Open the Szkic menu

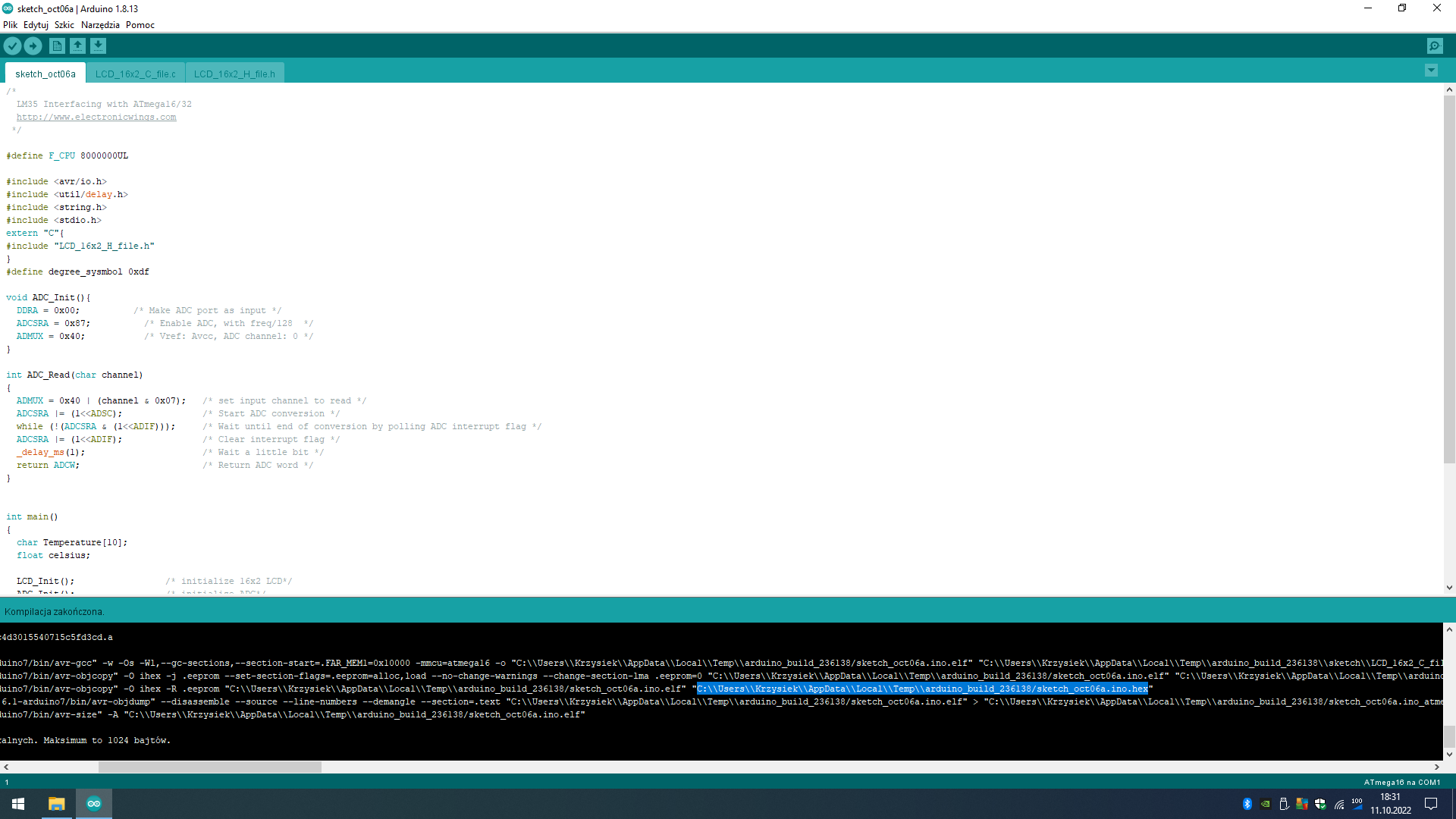tap(64, 25)
